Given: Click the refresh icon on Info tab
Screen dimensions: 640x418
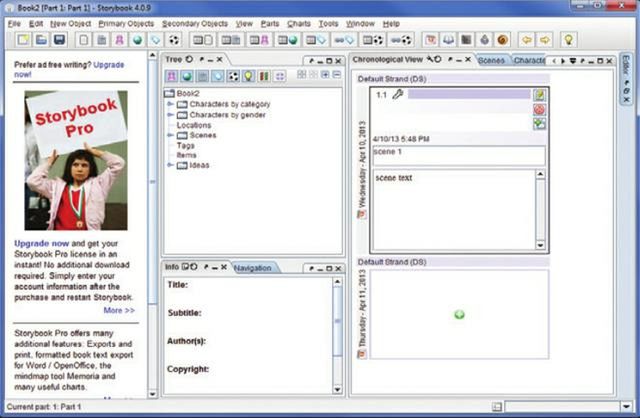Looking at the screenshot, I should 194,267.
